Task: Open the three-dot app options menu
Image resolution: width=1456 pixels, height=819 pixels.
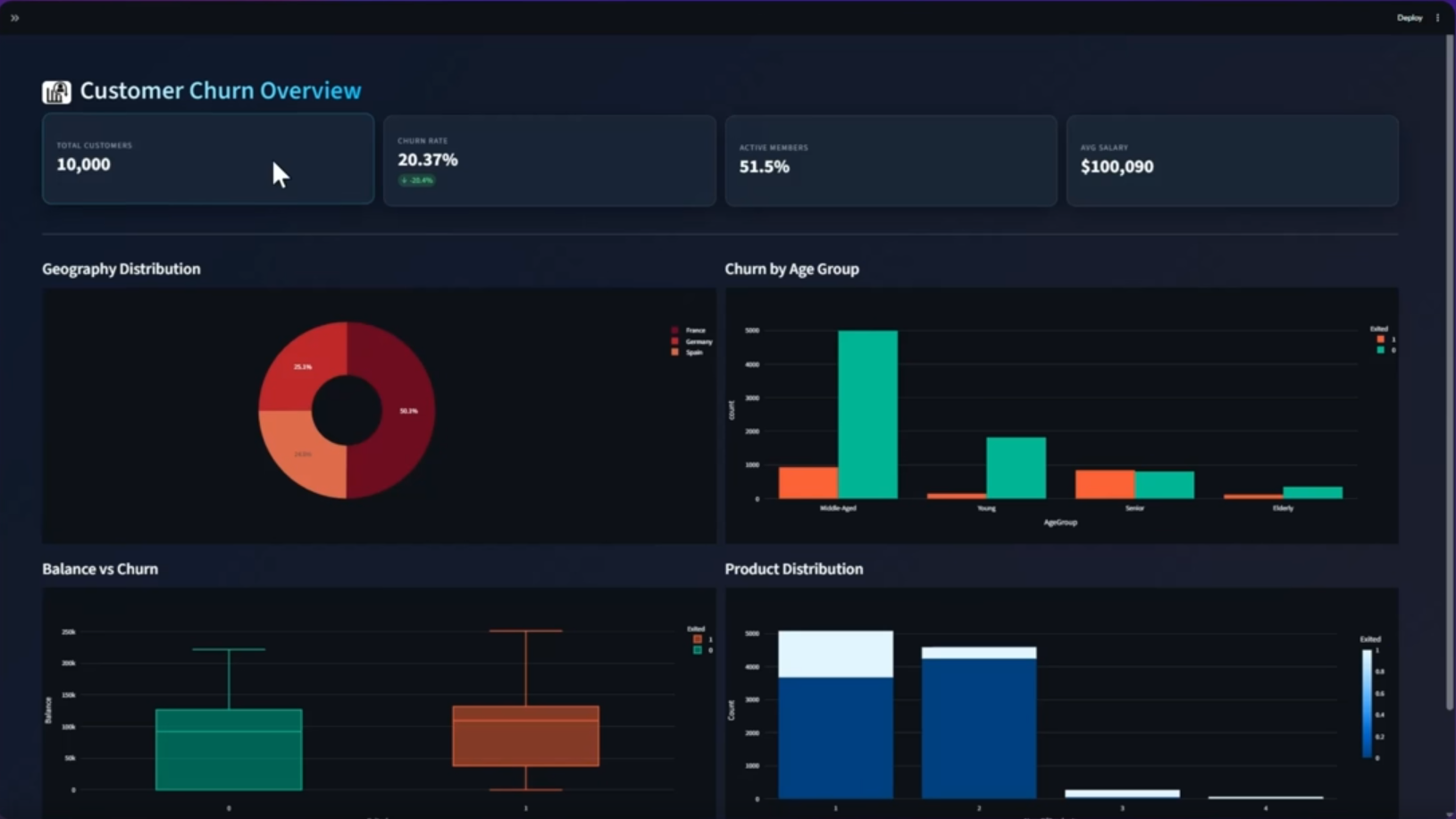Action: coord(1438,17)
